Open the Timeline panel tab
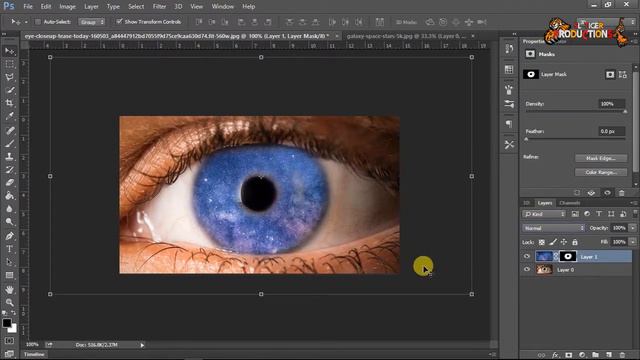 pyautogui.click(x=34, y=354)
